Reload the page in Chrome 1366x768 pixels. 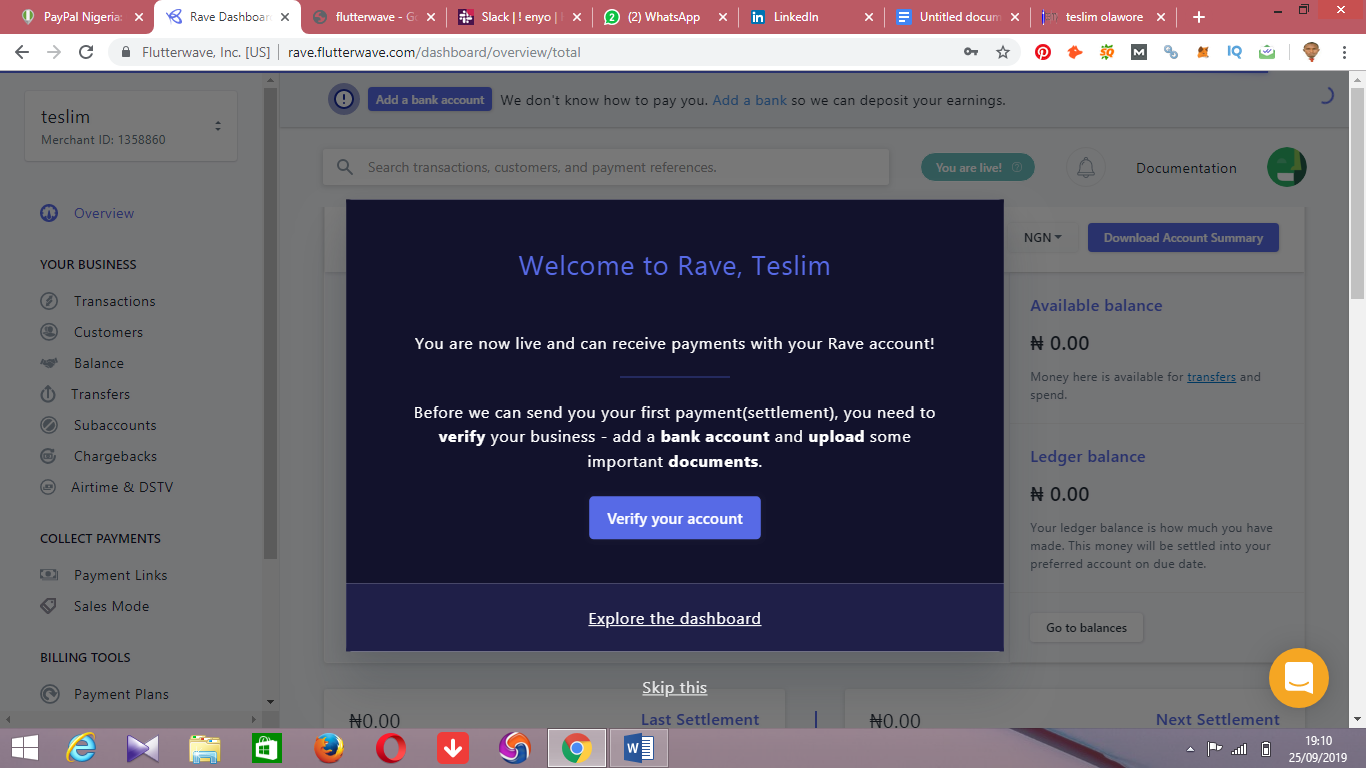coord(86,52)
